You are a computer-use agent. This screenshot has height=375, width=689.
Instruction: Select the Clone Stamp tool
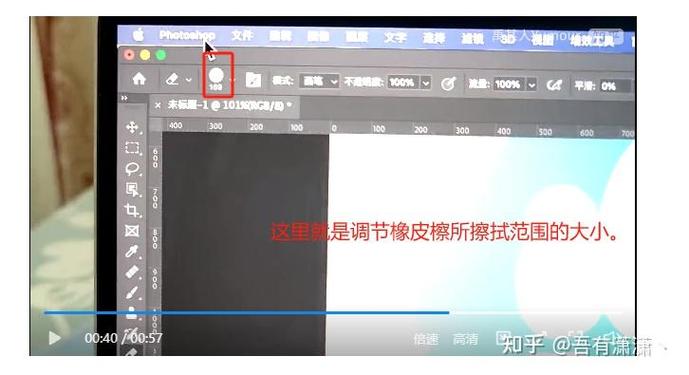coord(131,313)
